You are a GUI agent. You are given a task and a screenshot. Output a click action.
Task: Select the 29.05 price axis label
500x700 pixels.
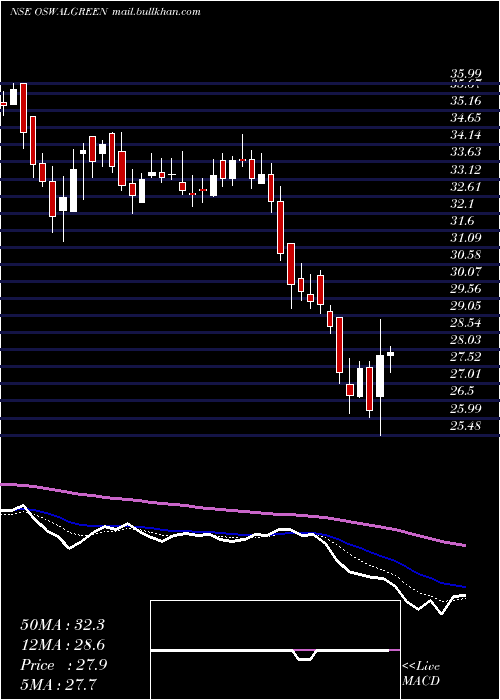pyautogui.click(x=465, y=306)
